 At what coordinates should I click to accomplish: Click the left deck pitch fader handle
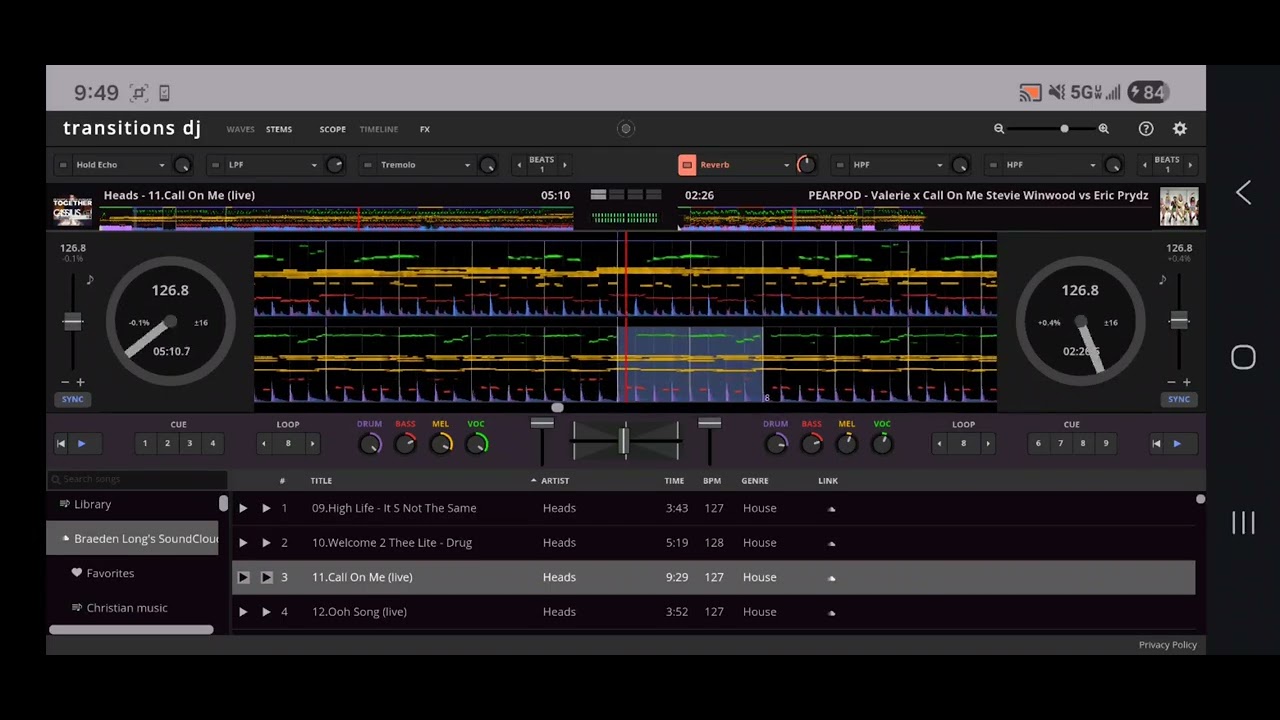(x=72, y=321)
